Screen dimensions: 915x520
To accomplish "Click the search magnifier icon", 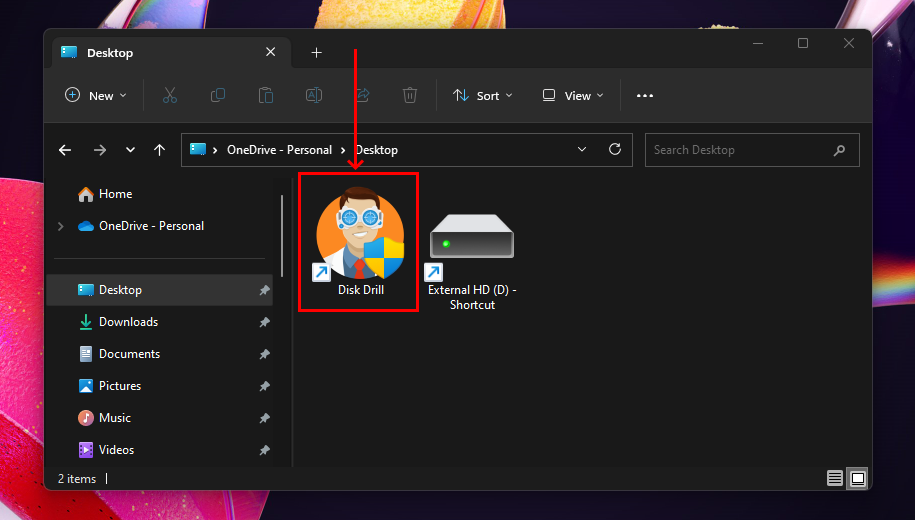I will pyautogui.click(x=839, y=151).
